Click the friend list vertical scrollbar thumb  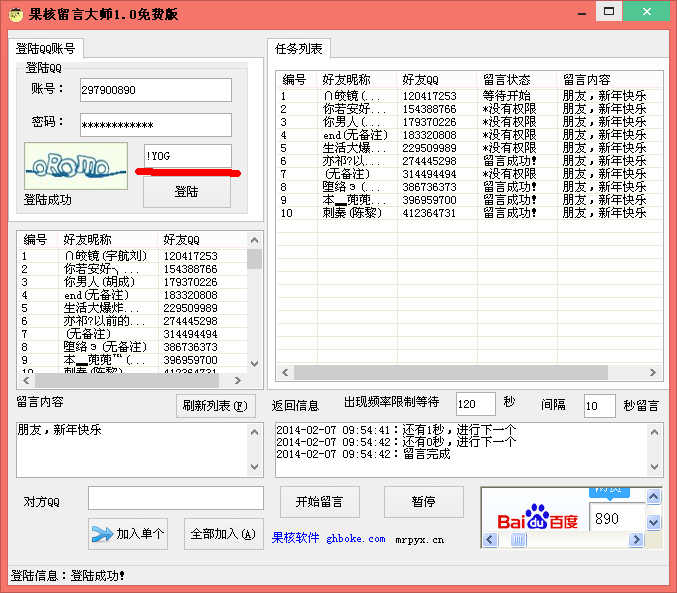pos(255,259)
